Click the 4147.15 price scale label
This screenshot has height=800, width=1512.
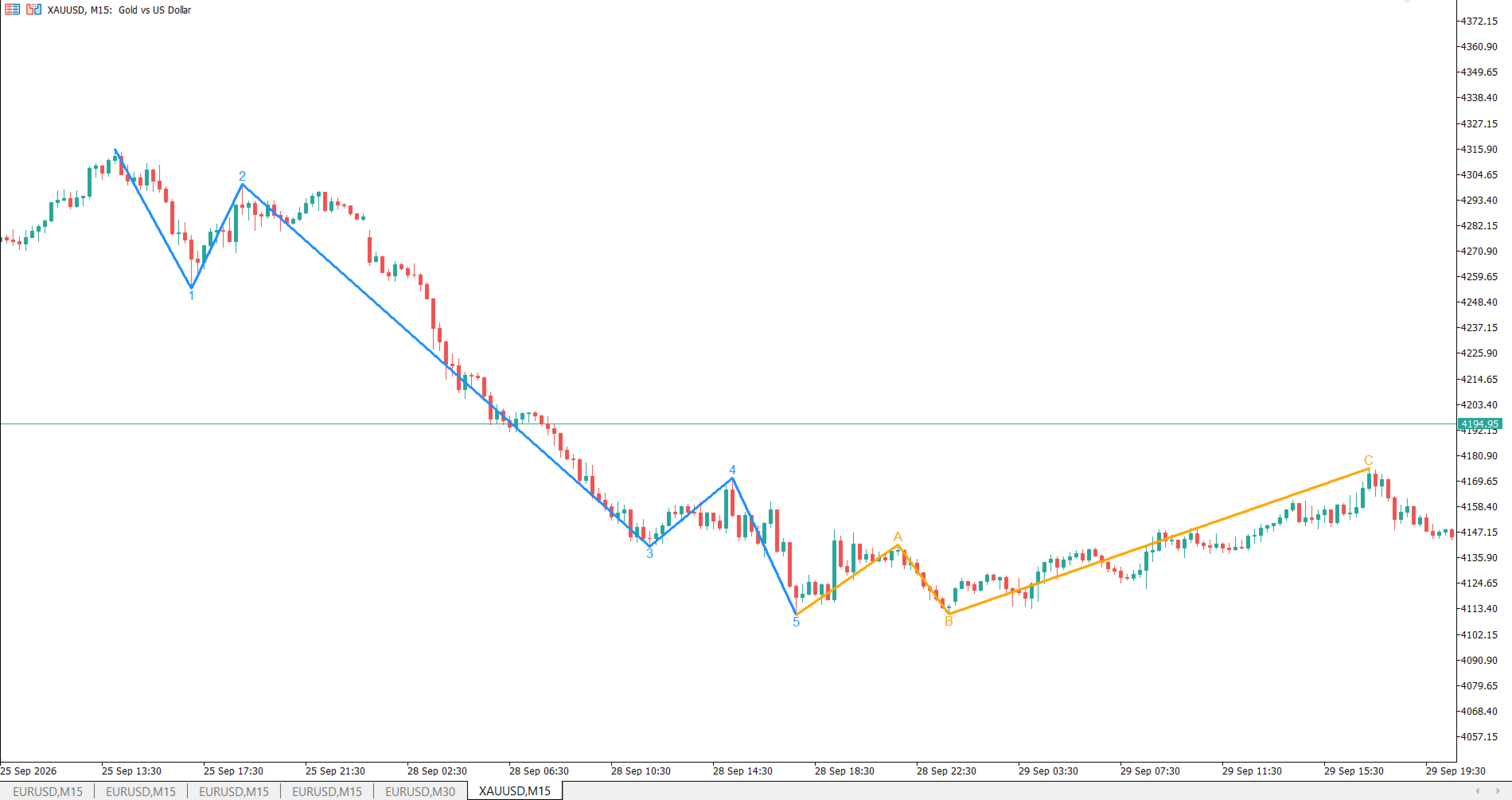[1479, 533]
